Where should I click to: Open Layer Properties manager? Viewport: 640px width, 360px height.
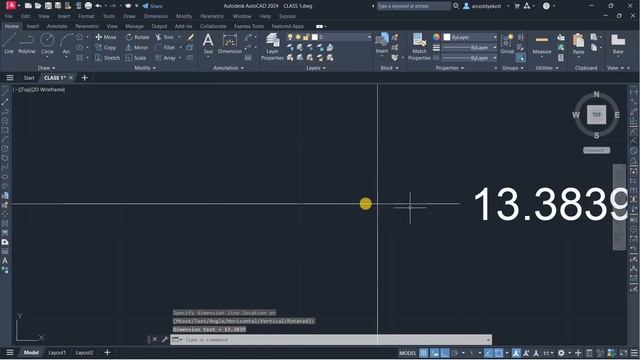272,47
